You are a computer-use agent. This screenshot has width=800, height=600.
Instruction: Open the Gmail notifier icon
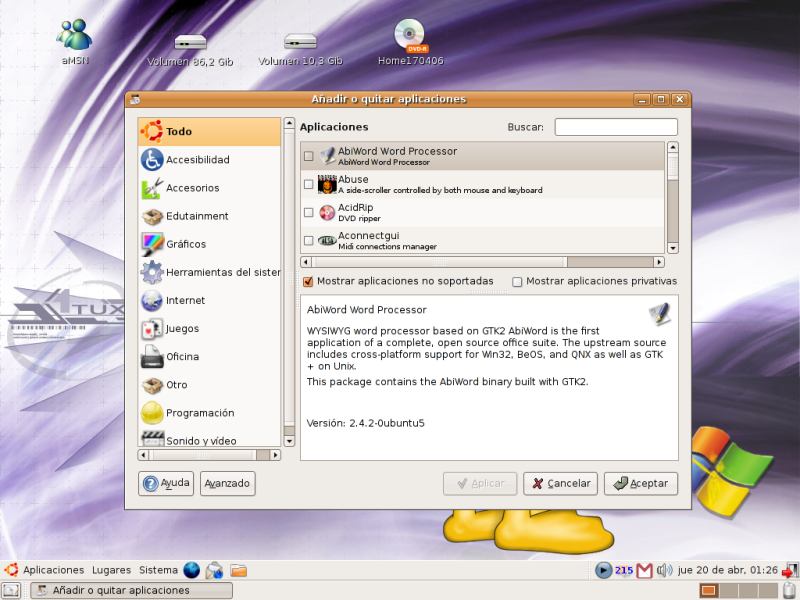pyautogui.click(x=644, y=570)
